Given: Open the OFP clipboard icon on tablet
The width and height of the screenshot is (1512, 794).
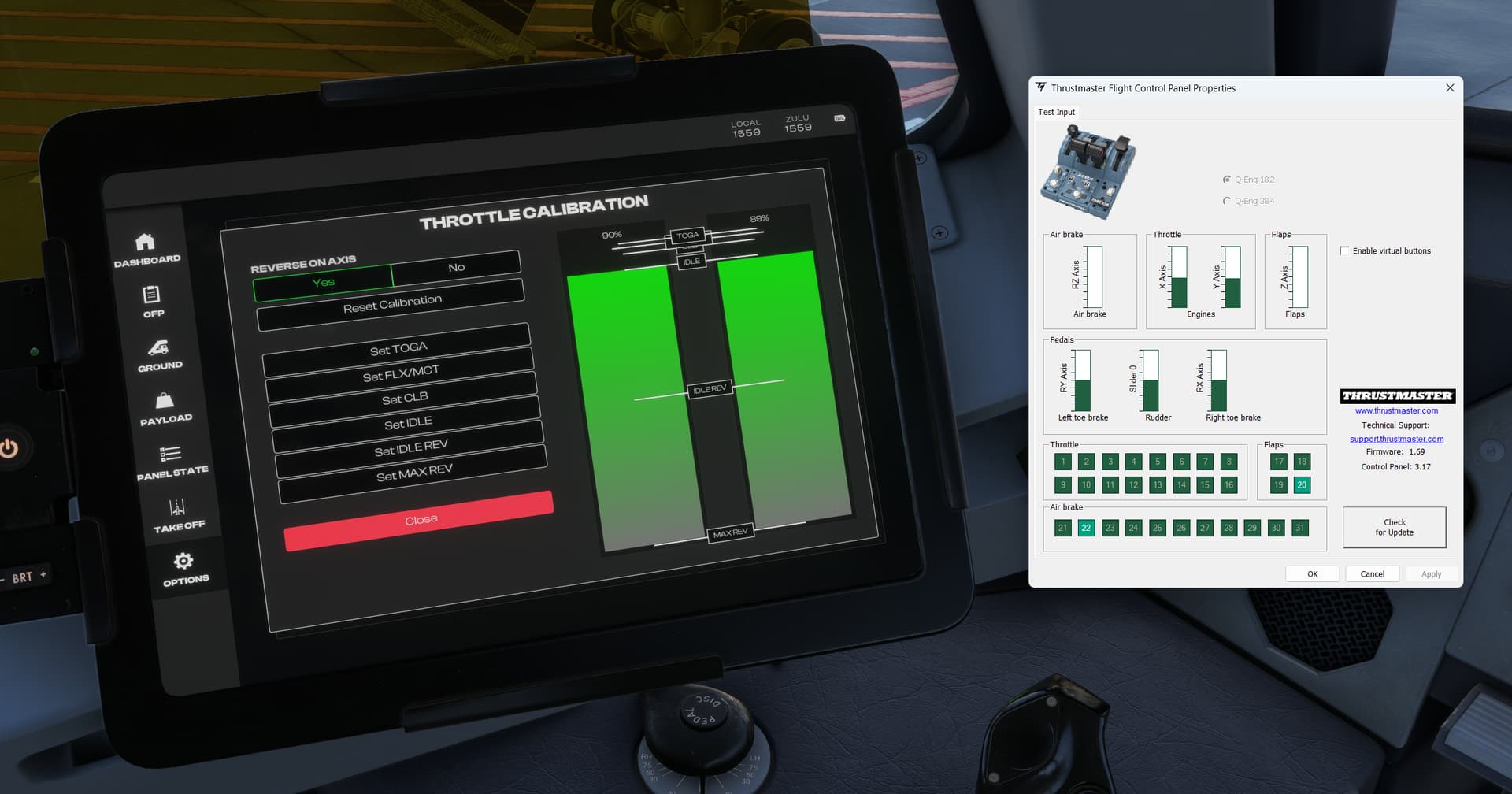Looking at the screenshot, I should point(151,295).
